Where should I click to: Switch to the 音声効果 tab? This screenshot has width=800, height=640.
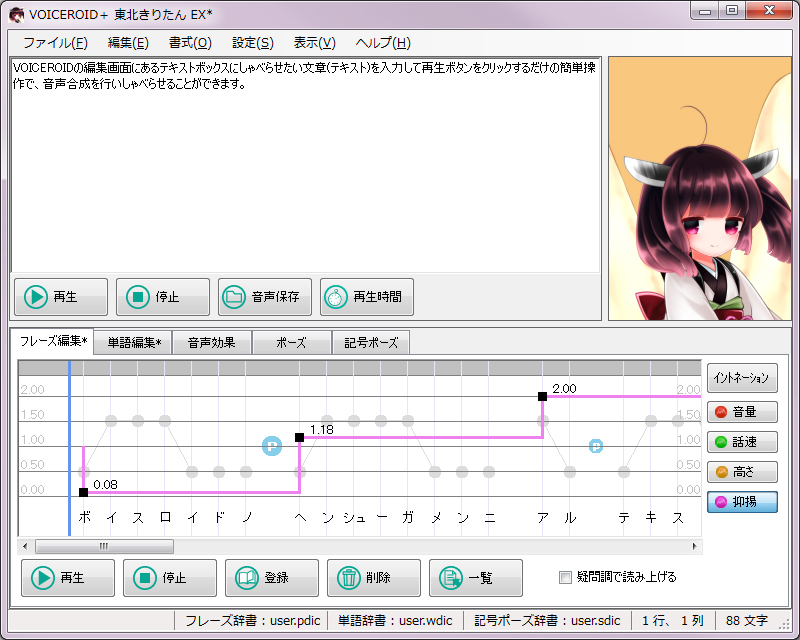(212, 343)
